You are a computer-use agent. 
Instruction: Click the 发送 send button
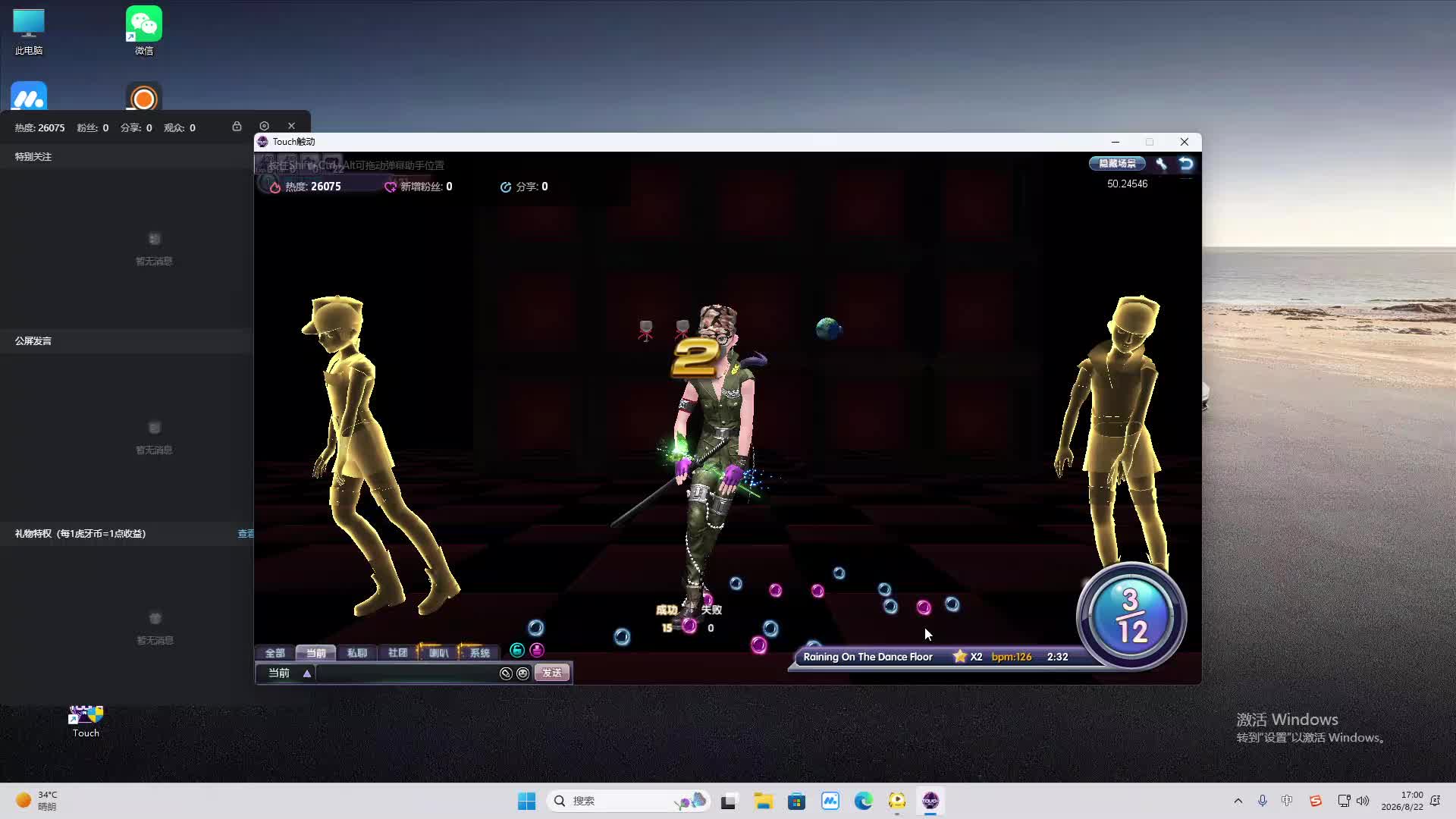coord(552,673)
